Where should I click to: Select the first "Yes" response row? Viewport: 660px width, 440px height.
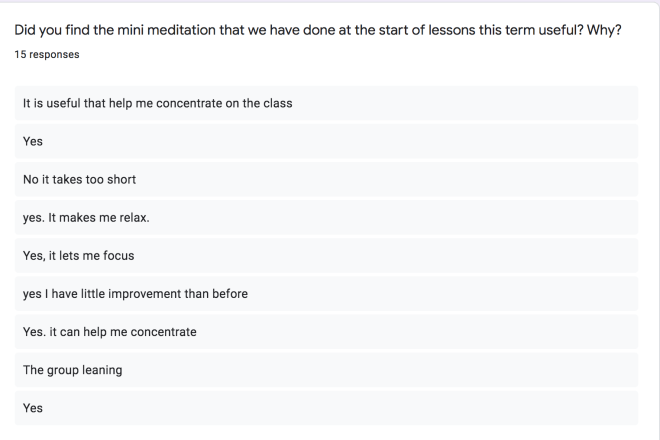click(33, 142)
